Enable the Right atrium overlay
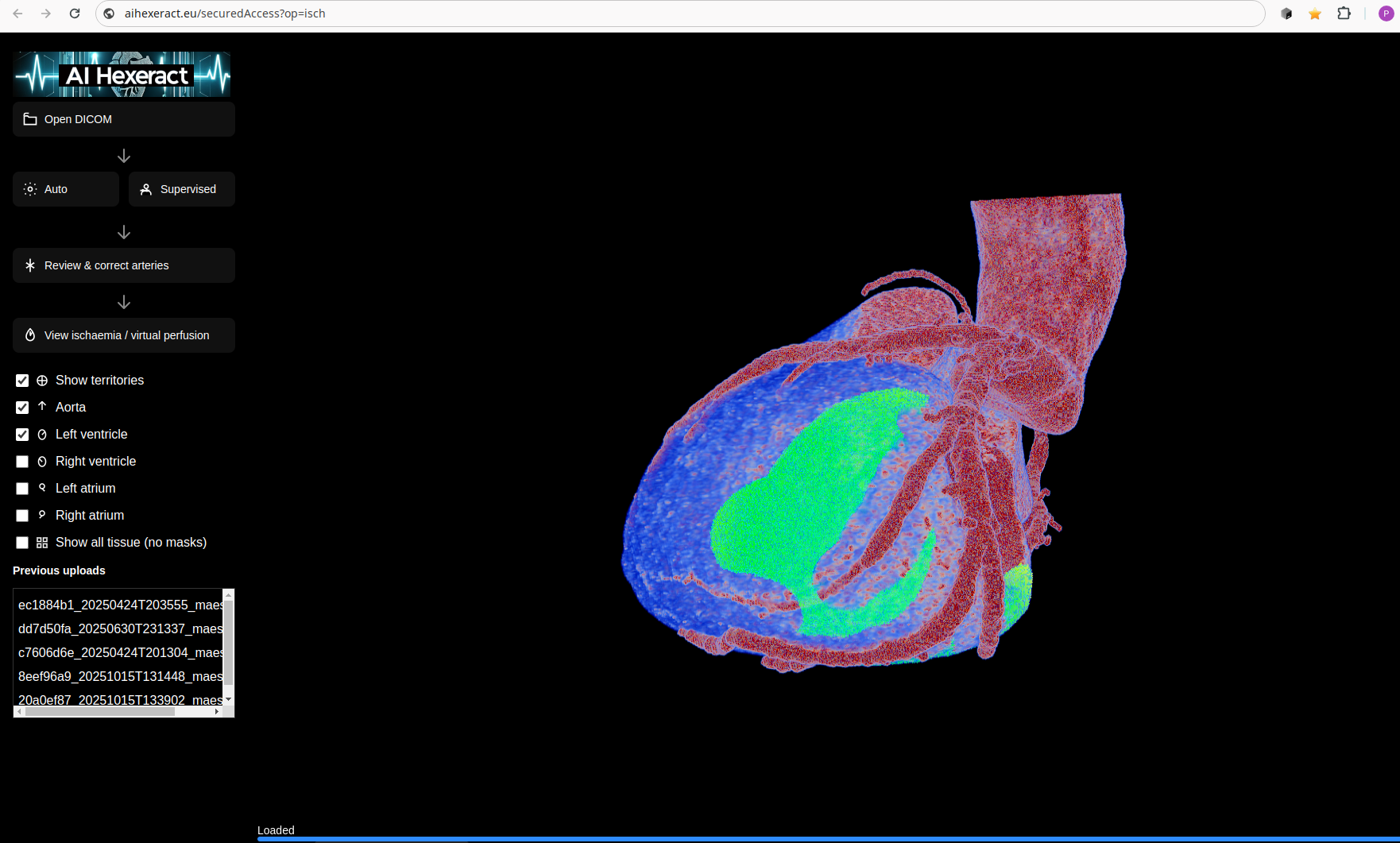 pos(21,516)
